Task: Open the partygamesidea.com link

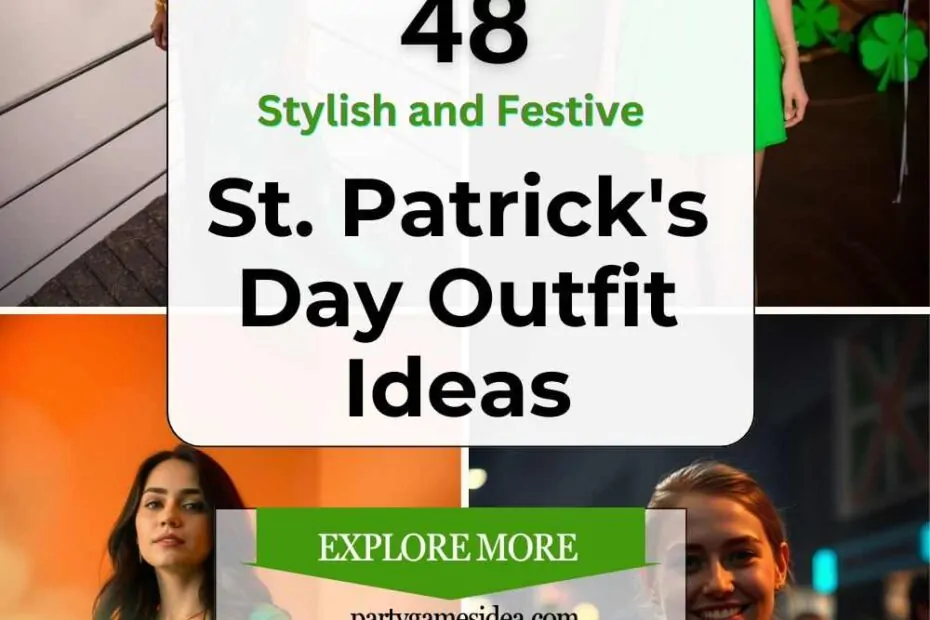Action: coord(464,613)
